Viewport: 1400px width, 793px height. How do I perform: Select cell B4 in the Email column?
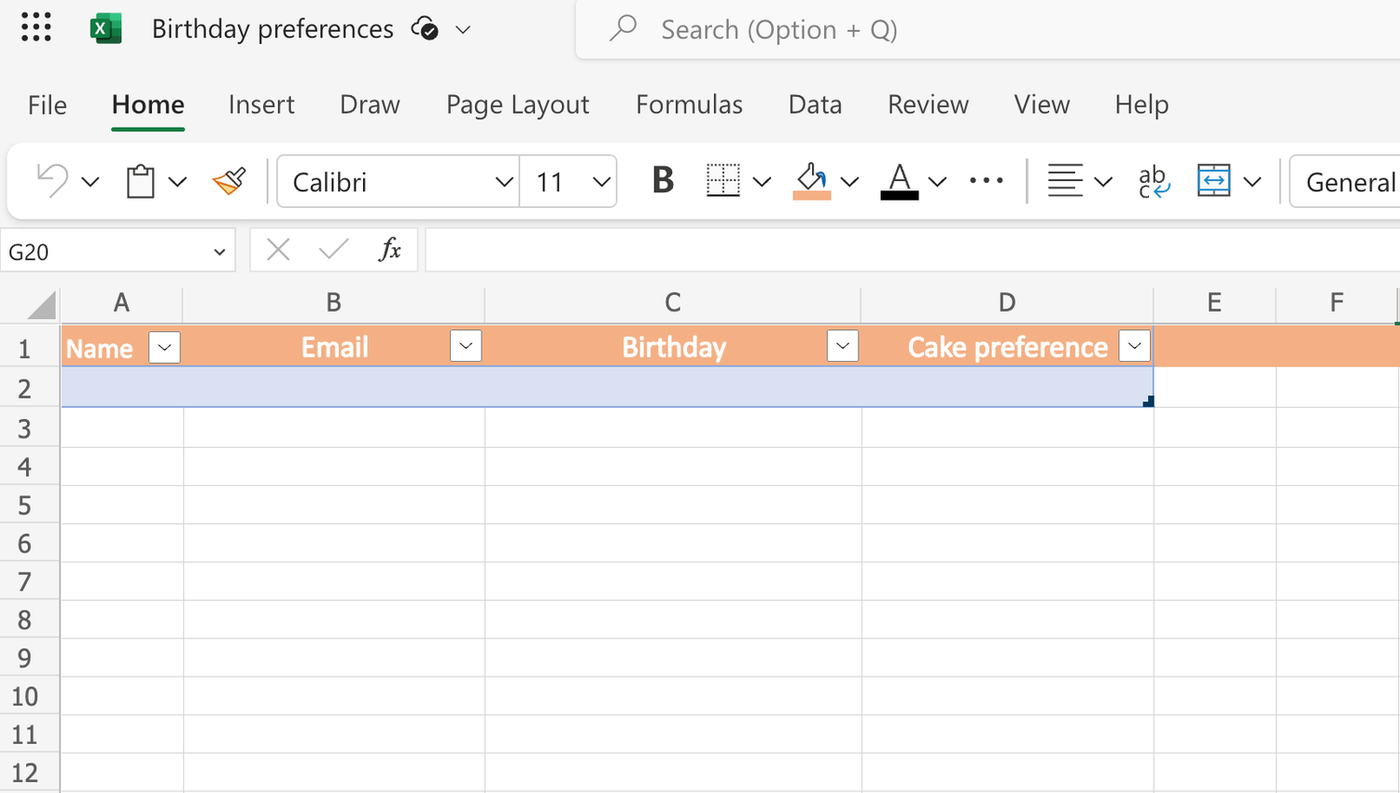coord(333,466)
